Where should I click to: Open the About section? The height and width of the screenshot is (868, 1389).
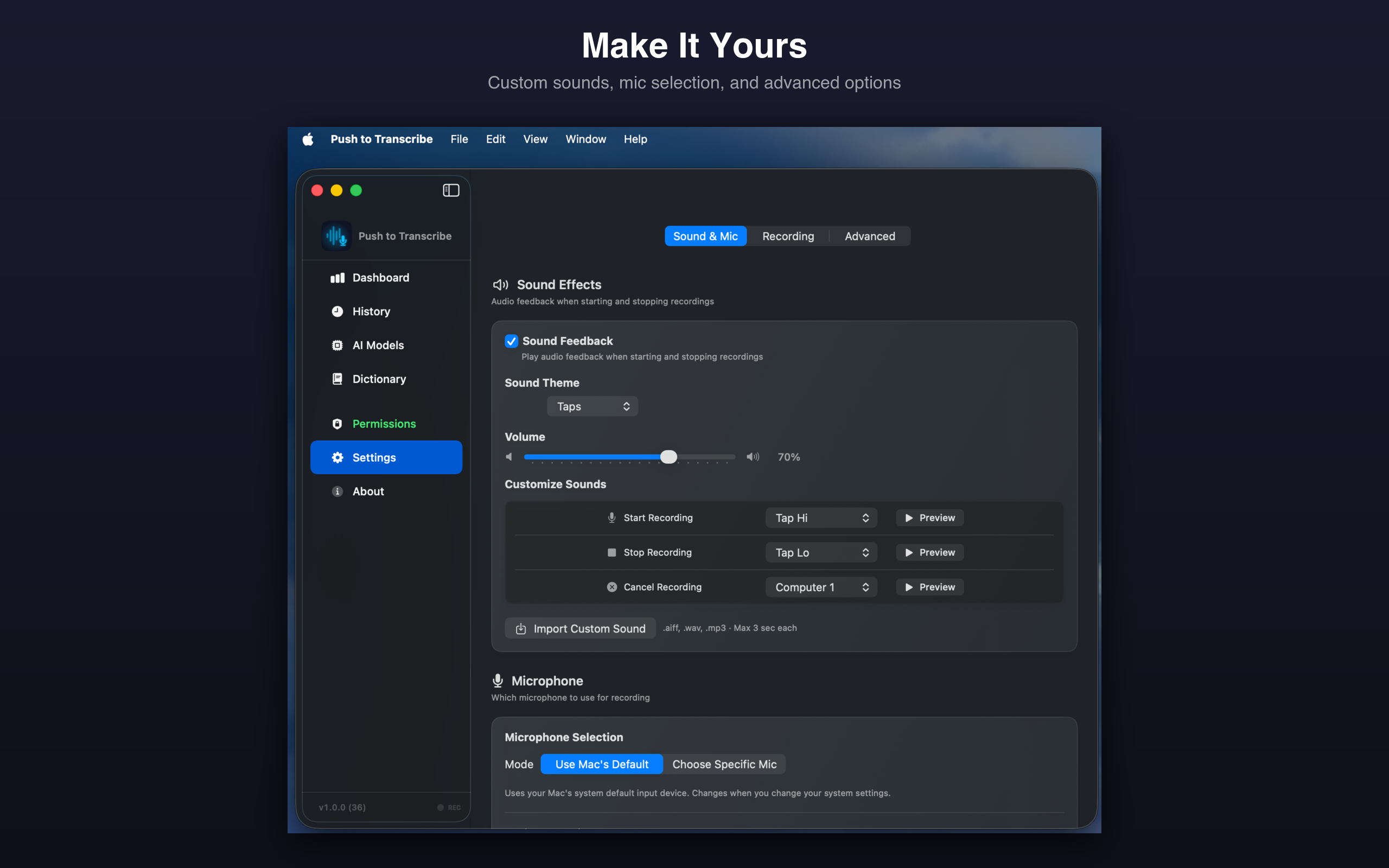tap(368, 491)
